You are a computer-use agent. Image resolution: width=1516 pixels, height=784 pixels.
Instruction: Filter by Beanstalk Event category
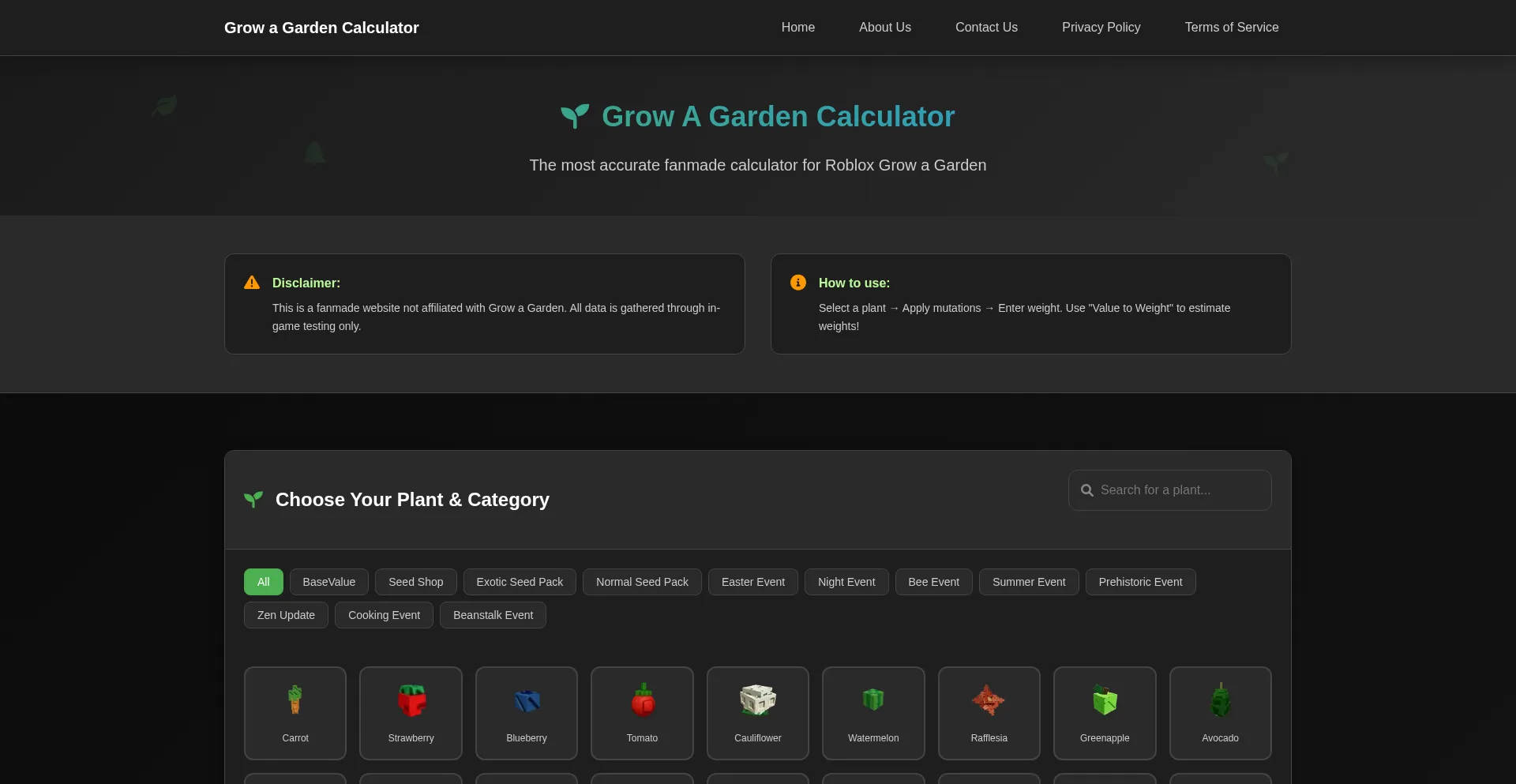click(493, 615)
